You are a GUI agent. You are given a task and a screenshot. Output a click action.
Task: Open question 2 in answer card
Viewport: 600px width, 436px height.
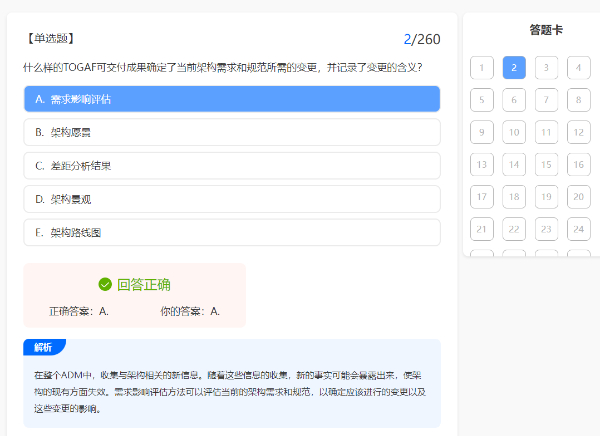pyautogui.click(x=514, y=68)
